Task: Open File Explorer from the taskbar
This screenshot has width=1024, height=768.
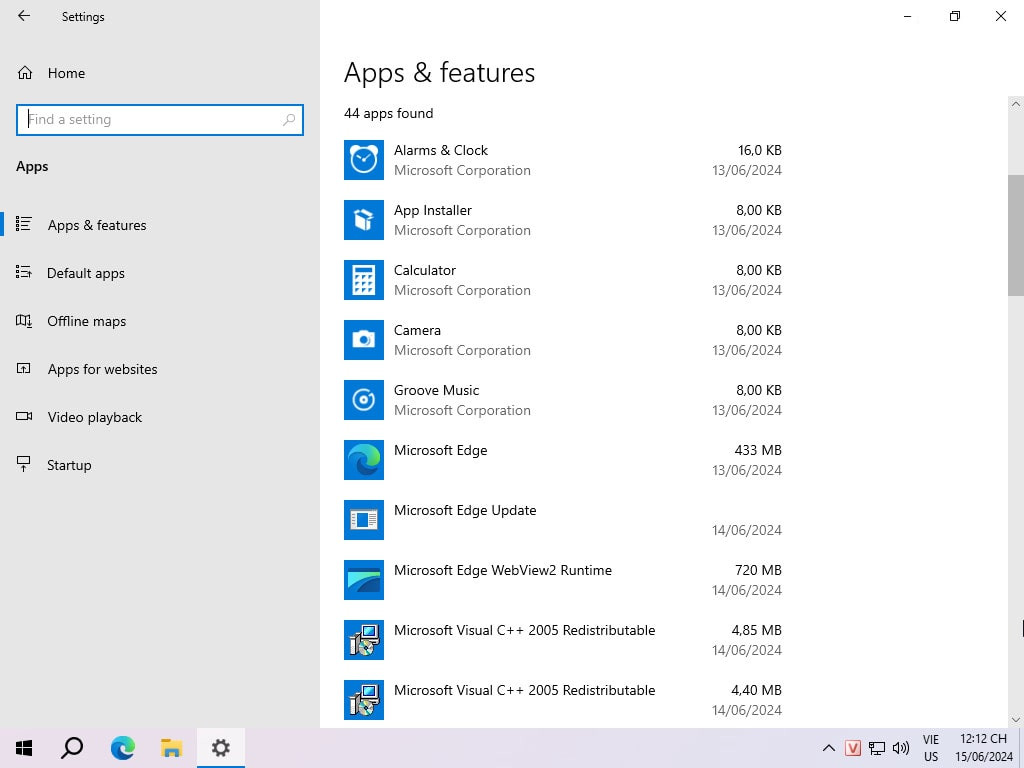Action: (x=171, y=748)
